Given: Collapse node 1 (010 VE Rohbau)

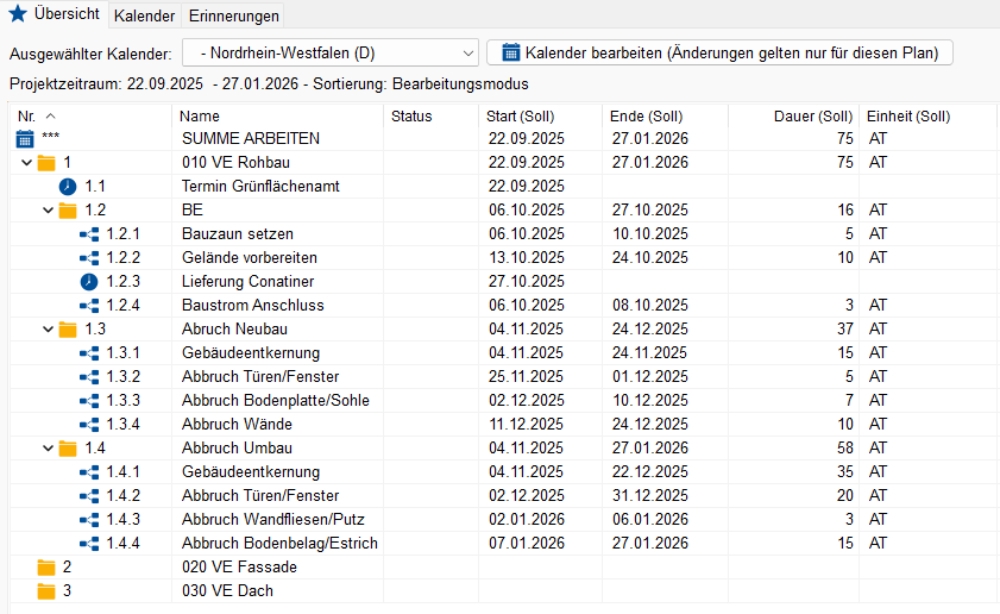Looking at the screenshot, I should (26, 163).
